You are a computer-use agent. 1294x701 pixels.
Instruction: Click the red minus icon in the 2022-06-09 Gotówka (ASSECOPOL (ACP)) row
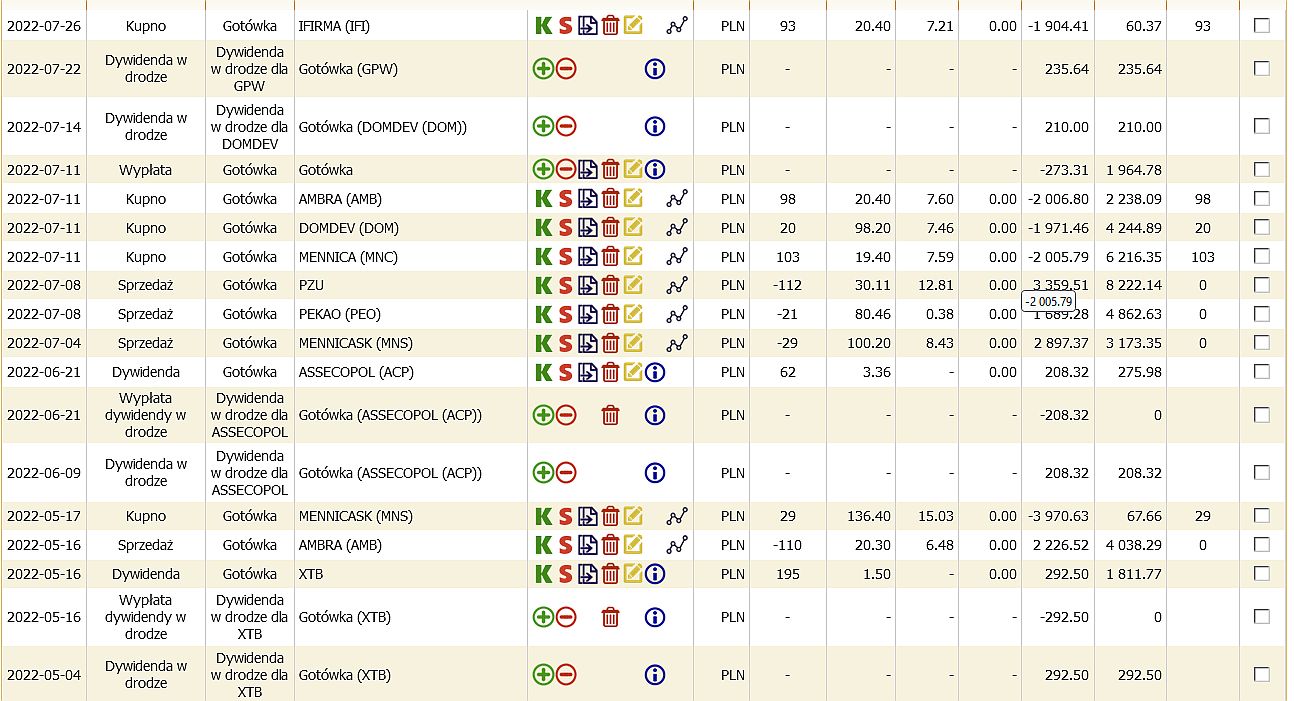tap(566, 473)
